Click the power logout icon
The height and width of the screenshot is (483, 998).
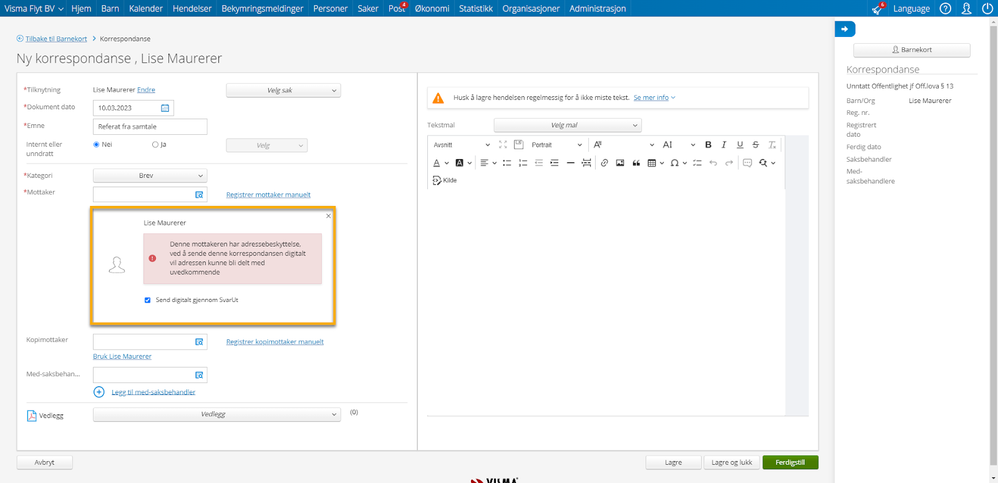click(x=987, y=8)
